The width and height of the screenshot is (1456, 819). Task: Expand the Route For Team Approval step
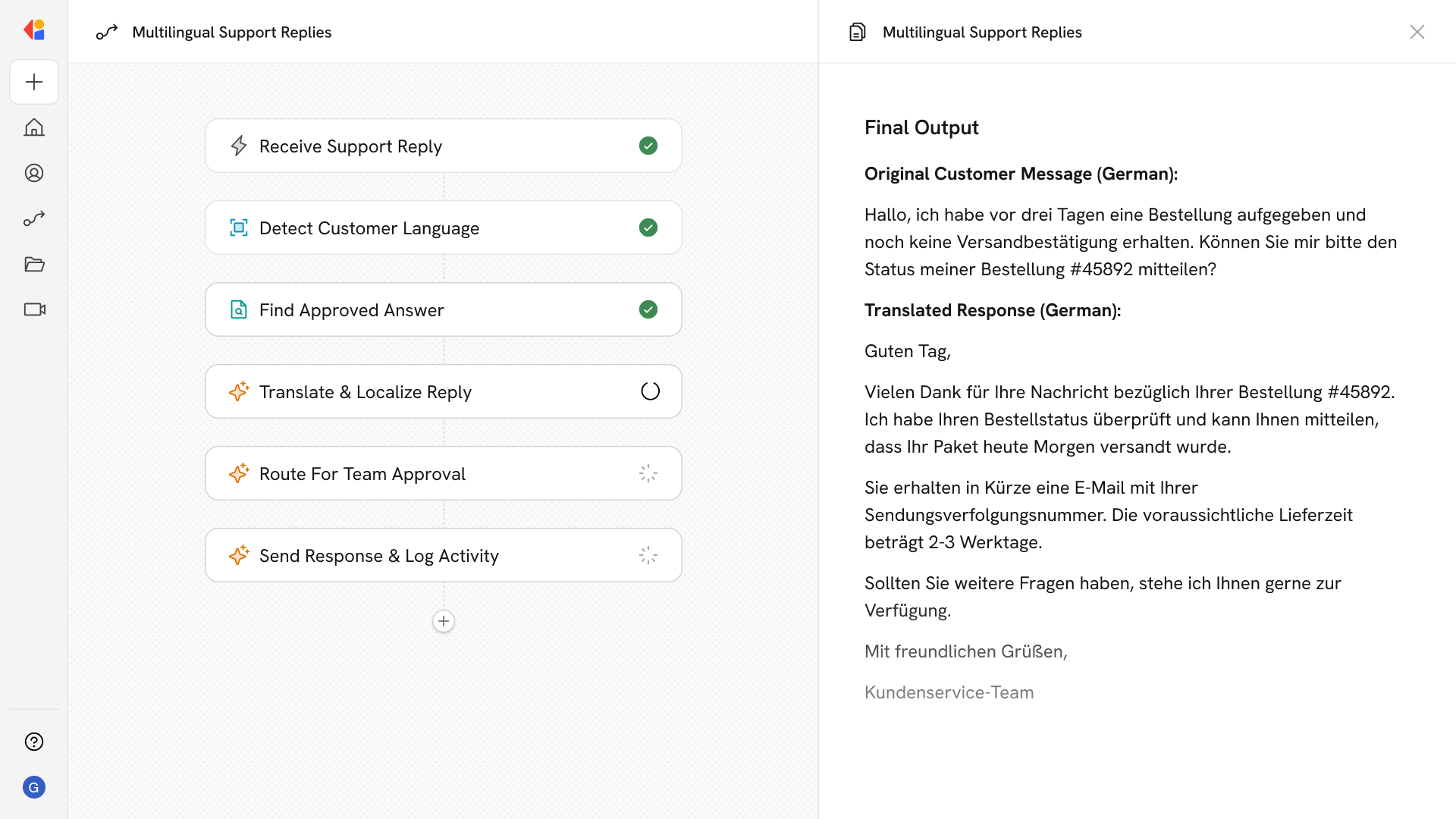pos(443,473)
